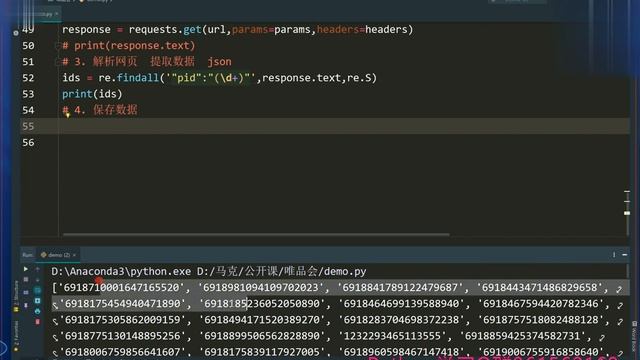This screenshot has height=360, width=640.
Task: Pin the Run tab with the pin icon
Action: (26, 305)
